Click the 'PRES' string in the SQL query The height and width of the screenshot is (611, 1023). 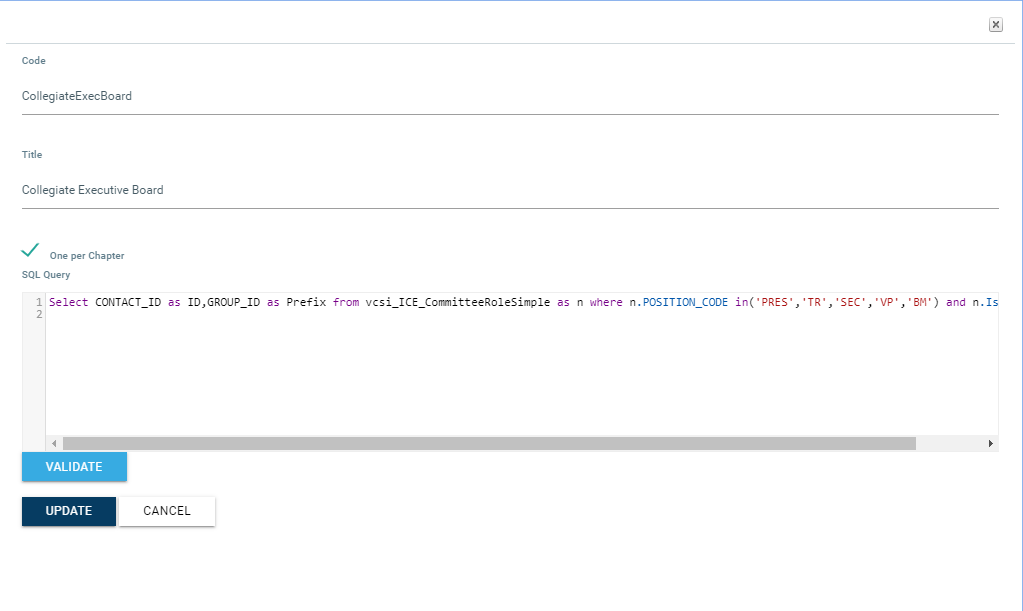[x=772, y=302]
